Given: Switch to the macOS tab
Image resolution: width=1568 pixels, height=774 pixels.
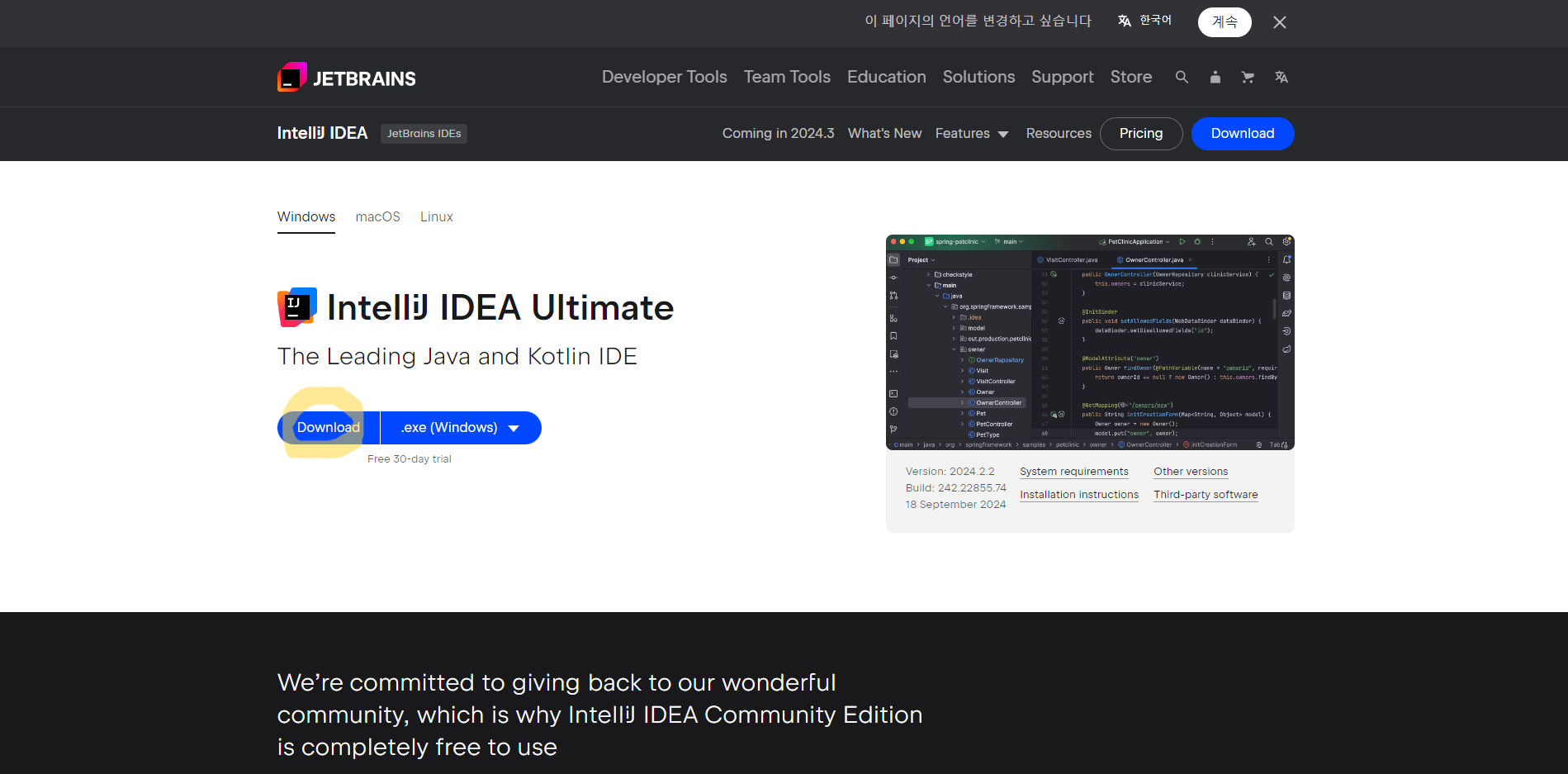Looking at the screenshot, I should (377, 217).
